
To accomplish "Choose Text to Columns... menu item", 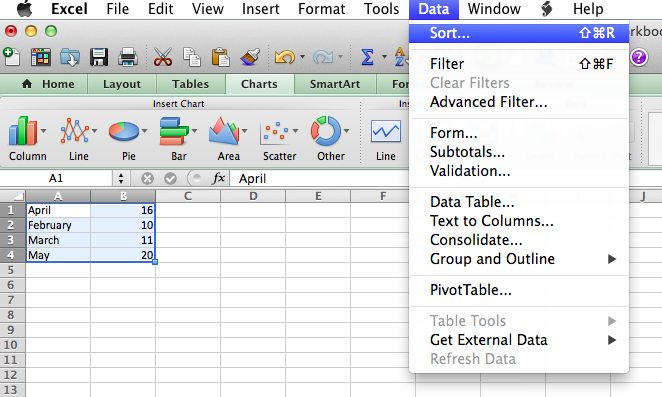I will (519, 221).
